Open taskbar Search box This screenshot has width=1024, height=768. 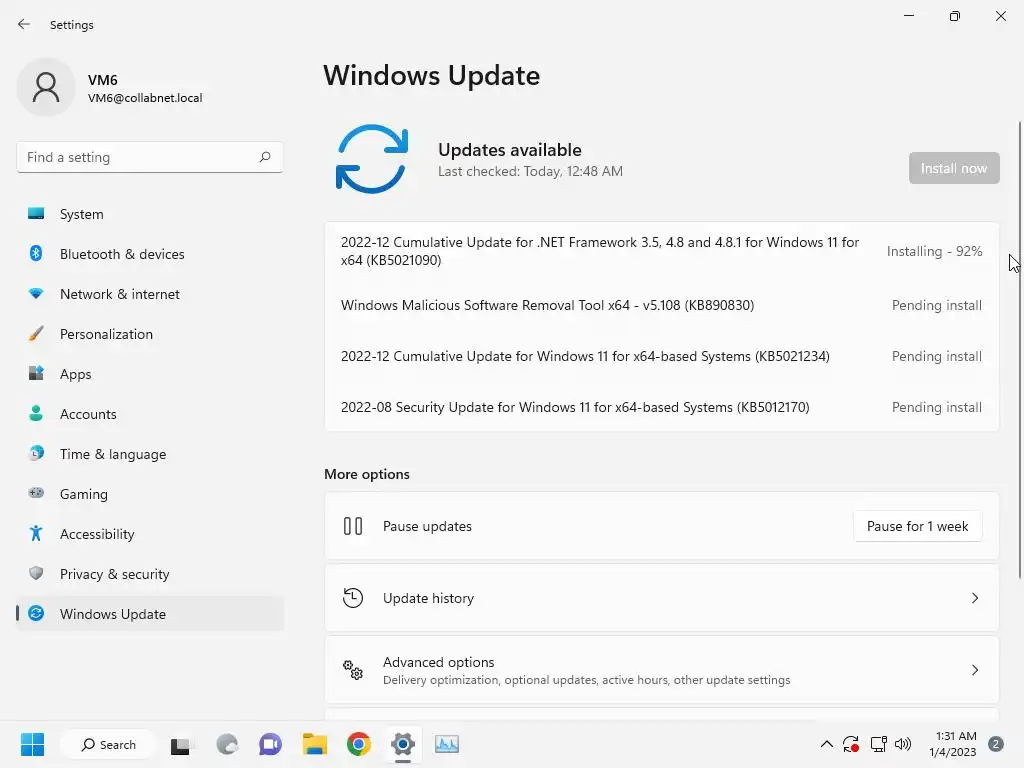pos(108,744)
